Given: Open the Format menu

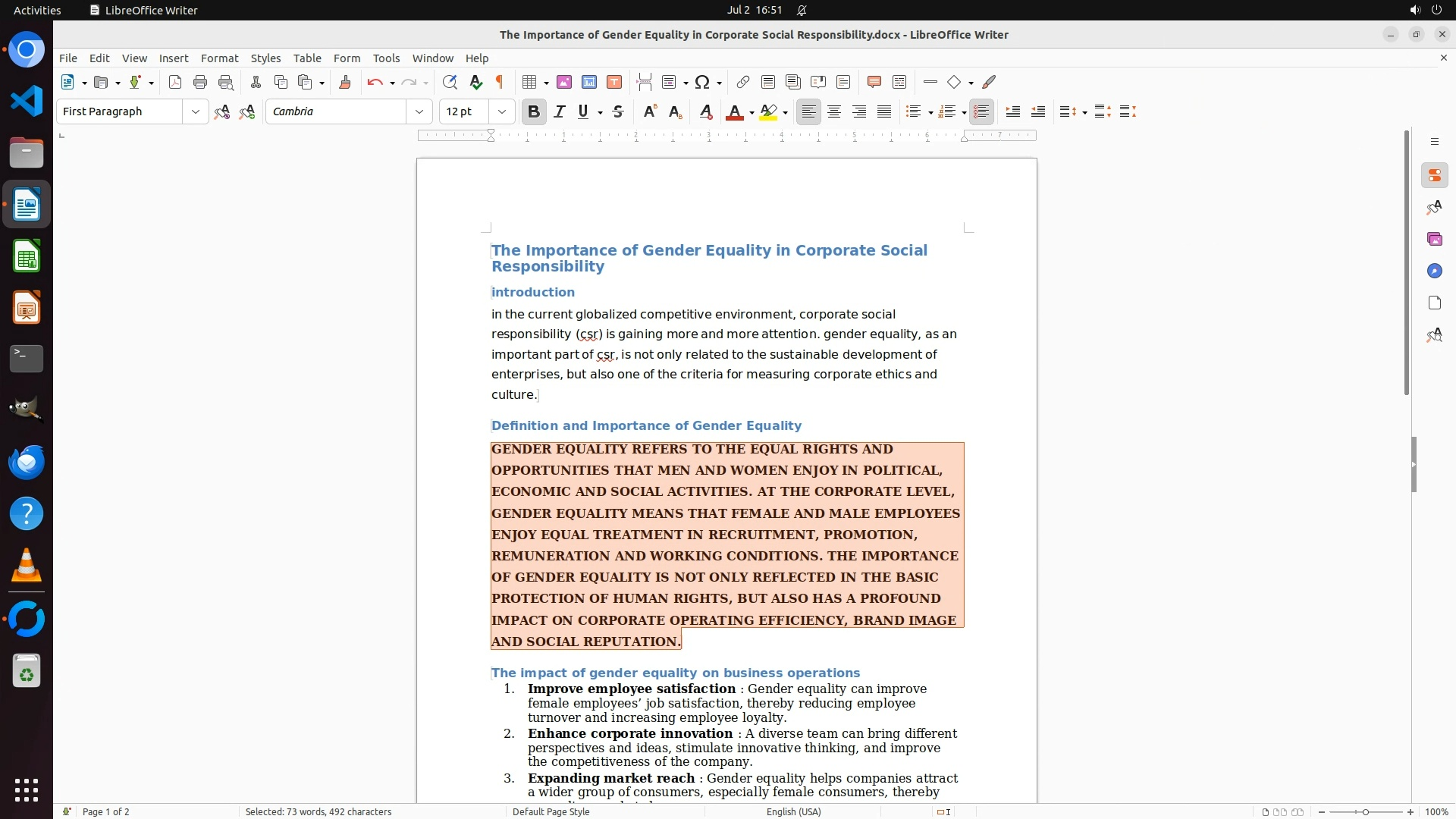Looking at the screenshot, I should (x=219, y=58).
